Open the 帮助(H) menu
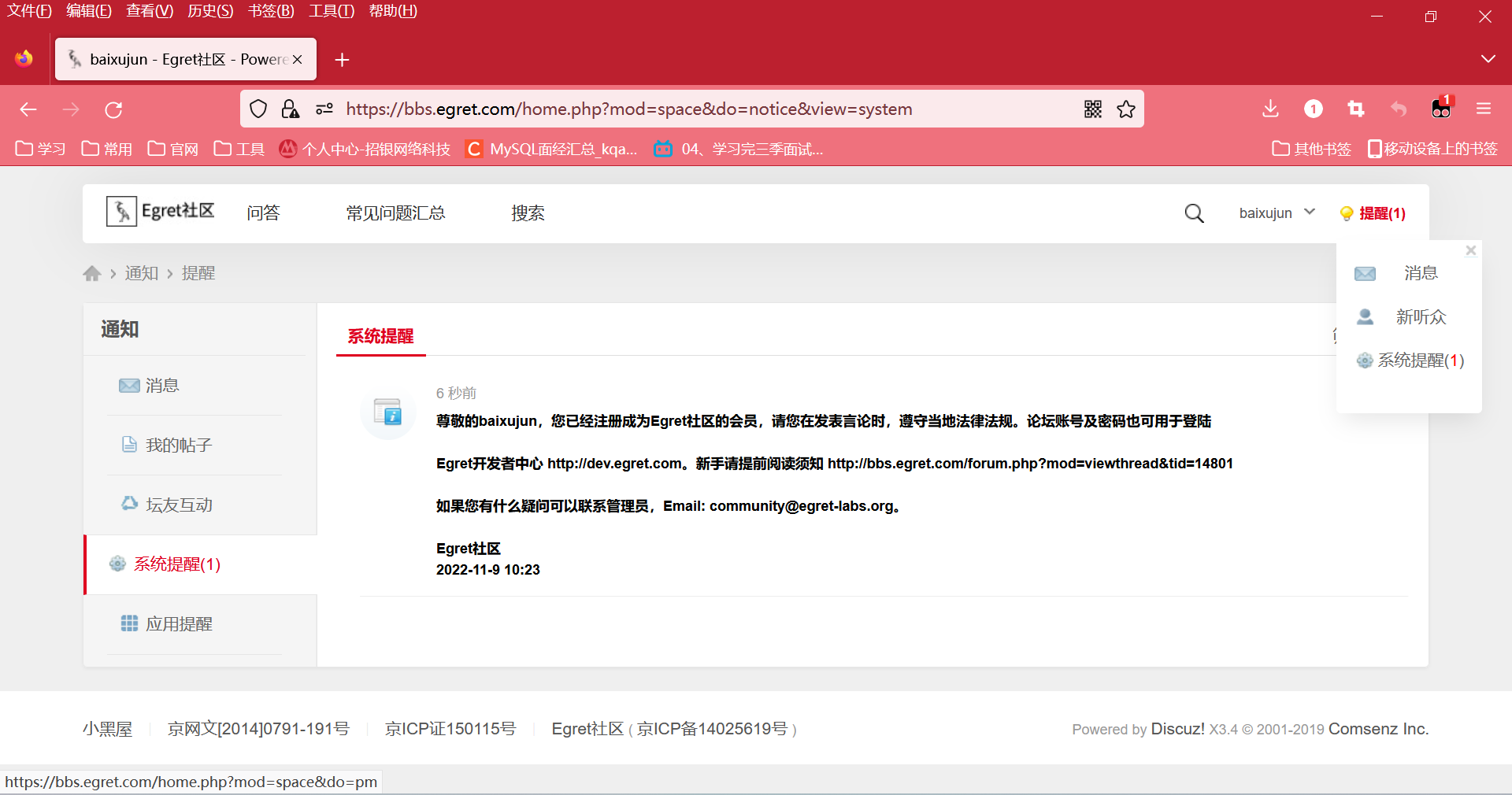The image size is (1512, 795). [x=393, y=11]
